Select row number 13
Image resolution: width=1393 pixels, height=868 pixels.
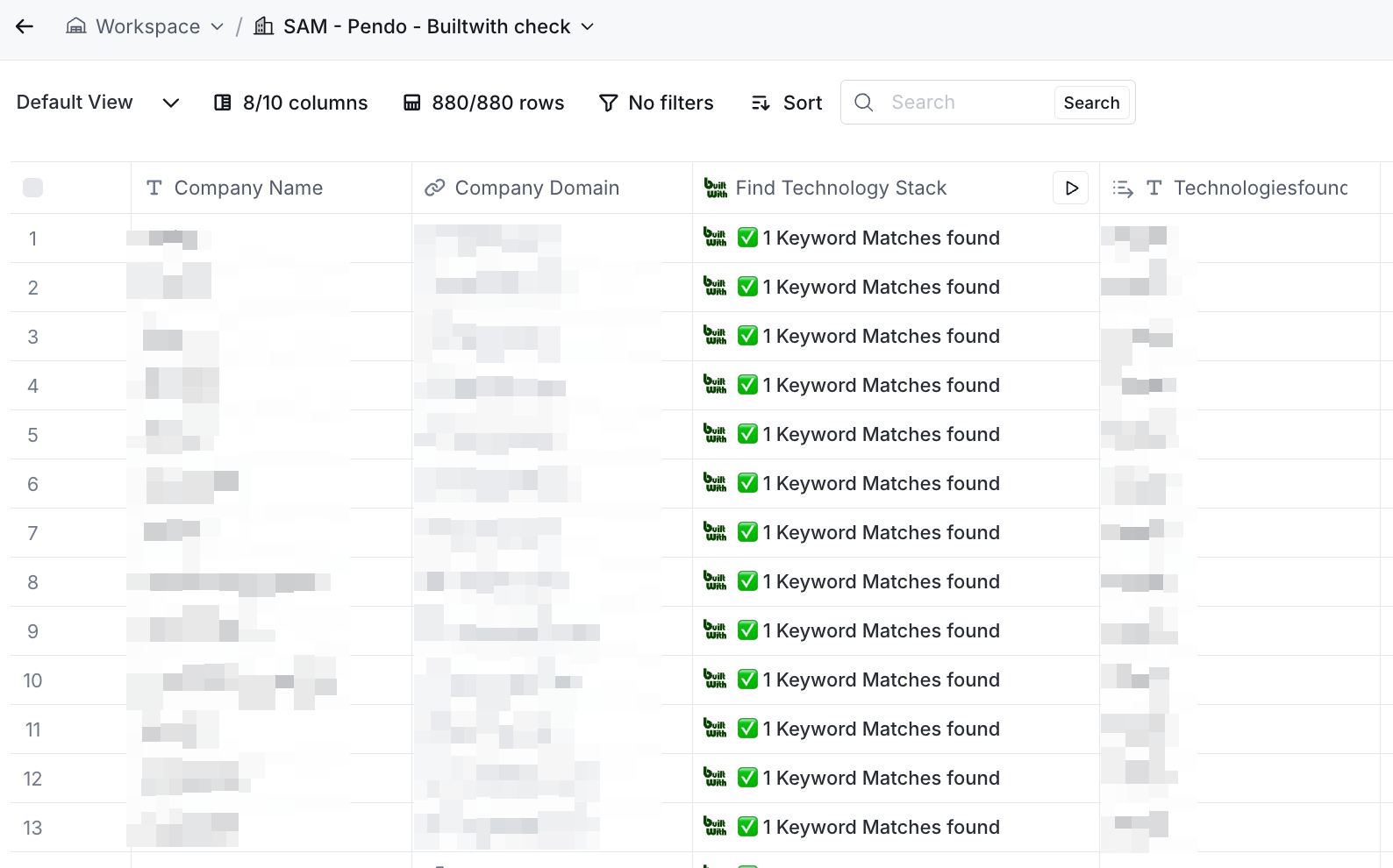click(32, 828)
